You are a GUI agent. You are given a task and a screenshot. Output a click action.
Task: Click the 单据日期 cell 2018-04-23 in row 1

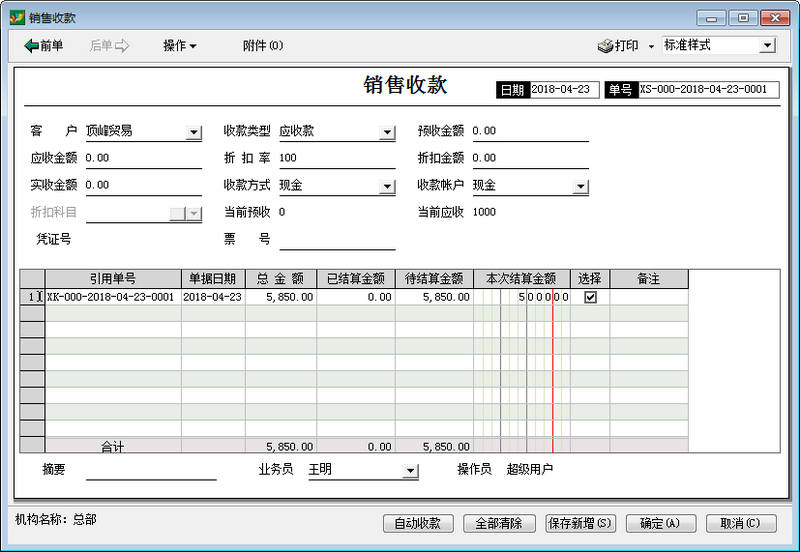point(213,297)
